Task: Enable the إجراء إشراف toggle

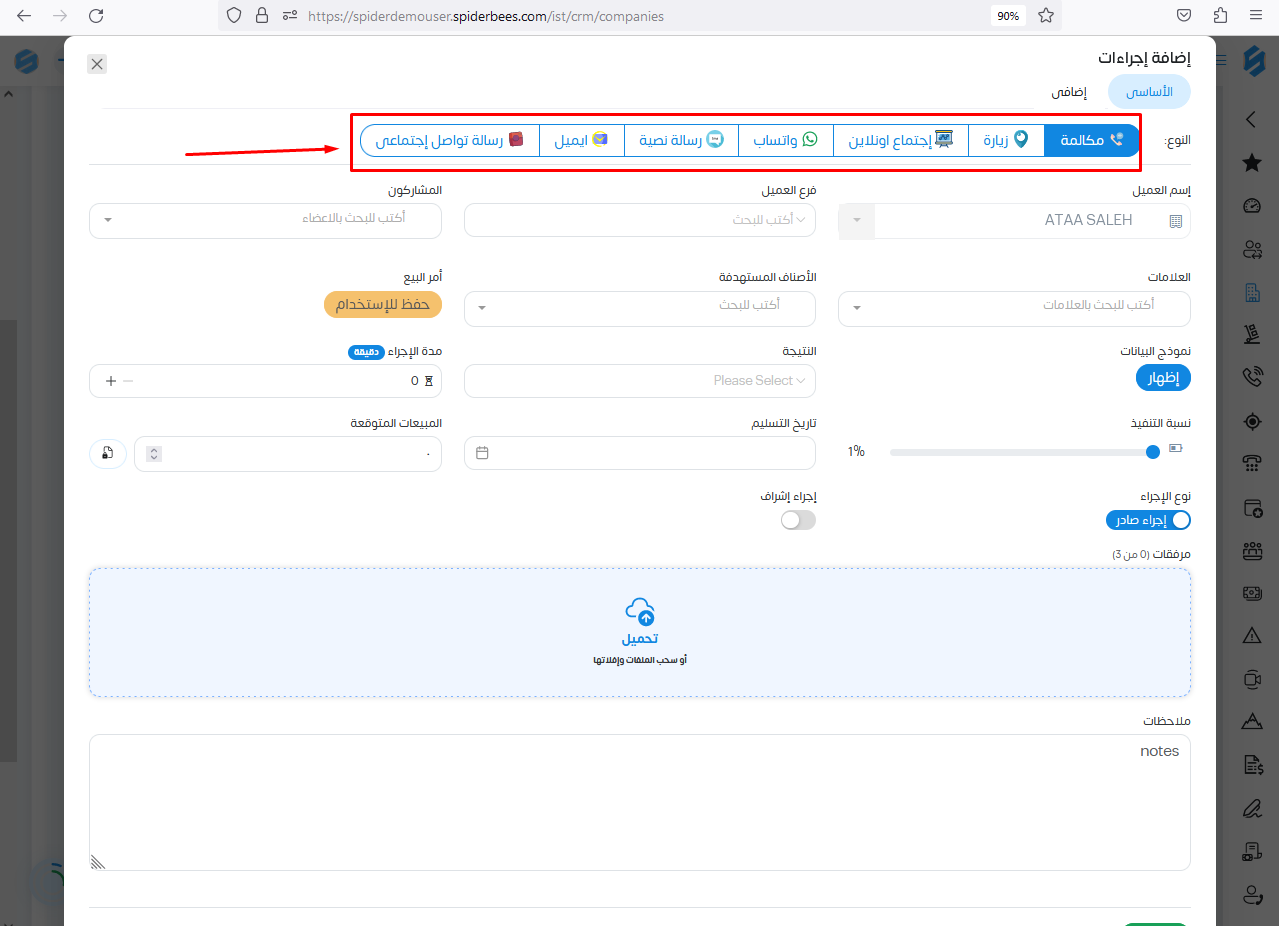Action: pos(798,520)
